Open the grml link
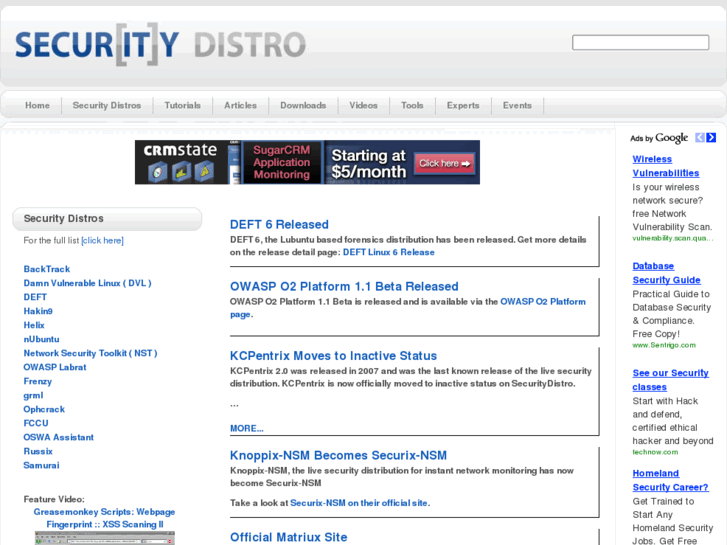Screen dimensions: 727x545 point(33,395)
